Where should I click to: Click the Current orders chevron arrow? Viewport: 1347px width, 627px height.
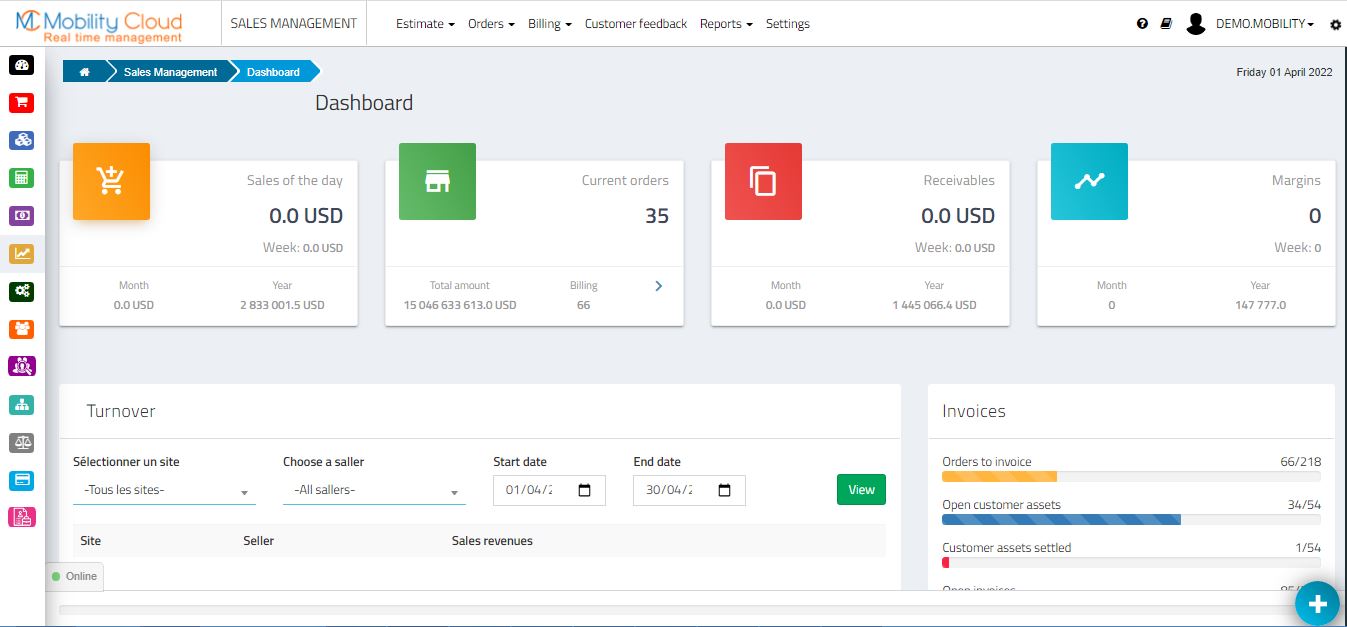pos(658,286)
